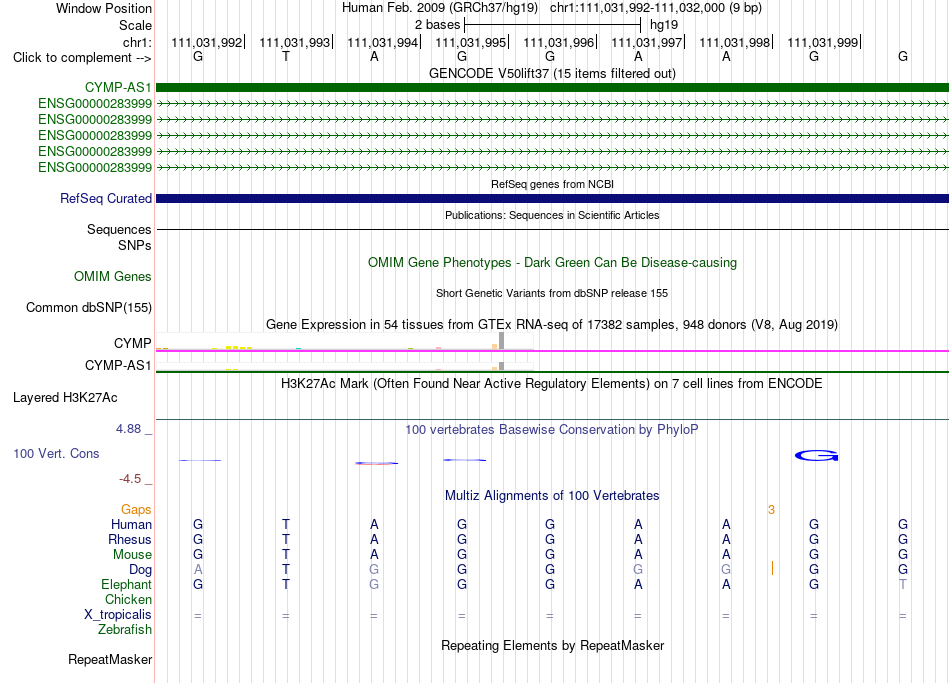Click the "chr1:" ruler label
Screen dimensions: 950x683
pos(137,42)
